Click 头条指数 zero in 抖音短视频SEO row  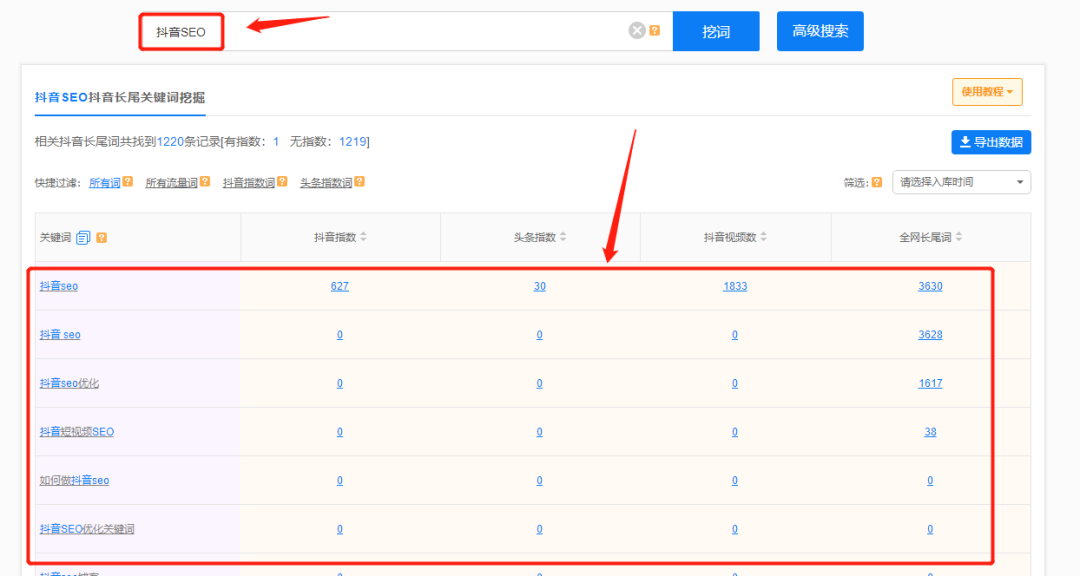click(539, 431)
